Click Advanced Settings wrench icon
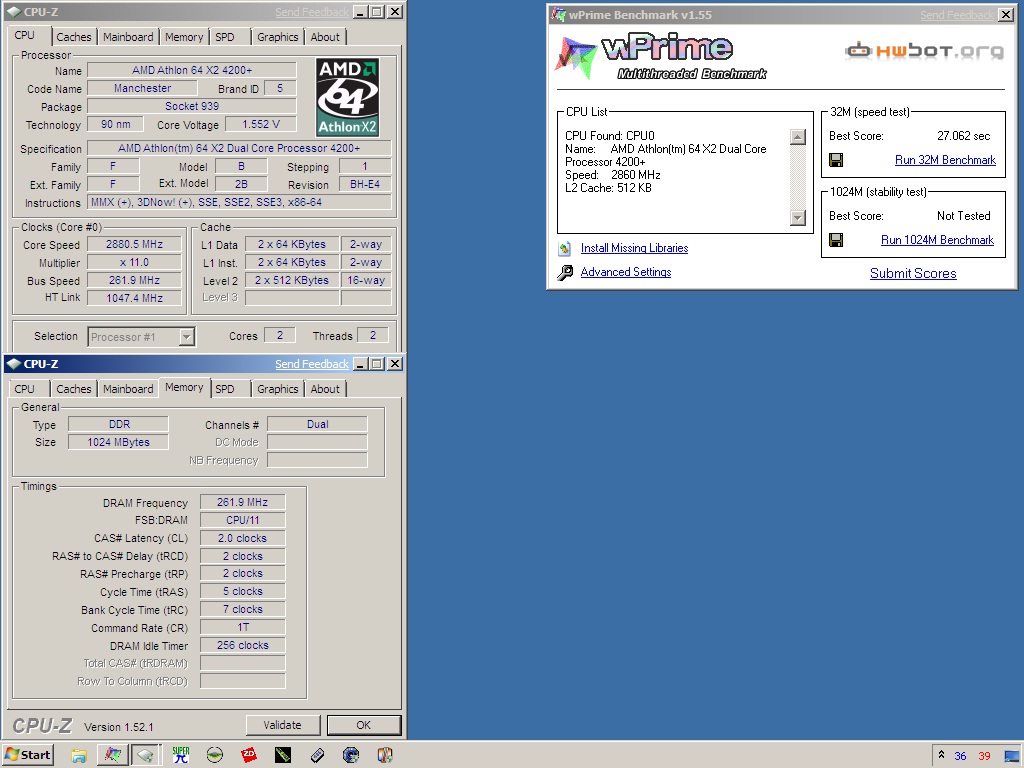1024x768 pixels. (565, 272)
